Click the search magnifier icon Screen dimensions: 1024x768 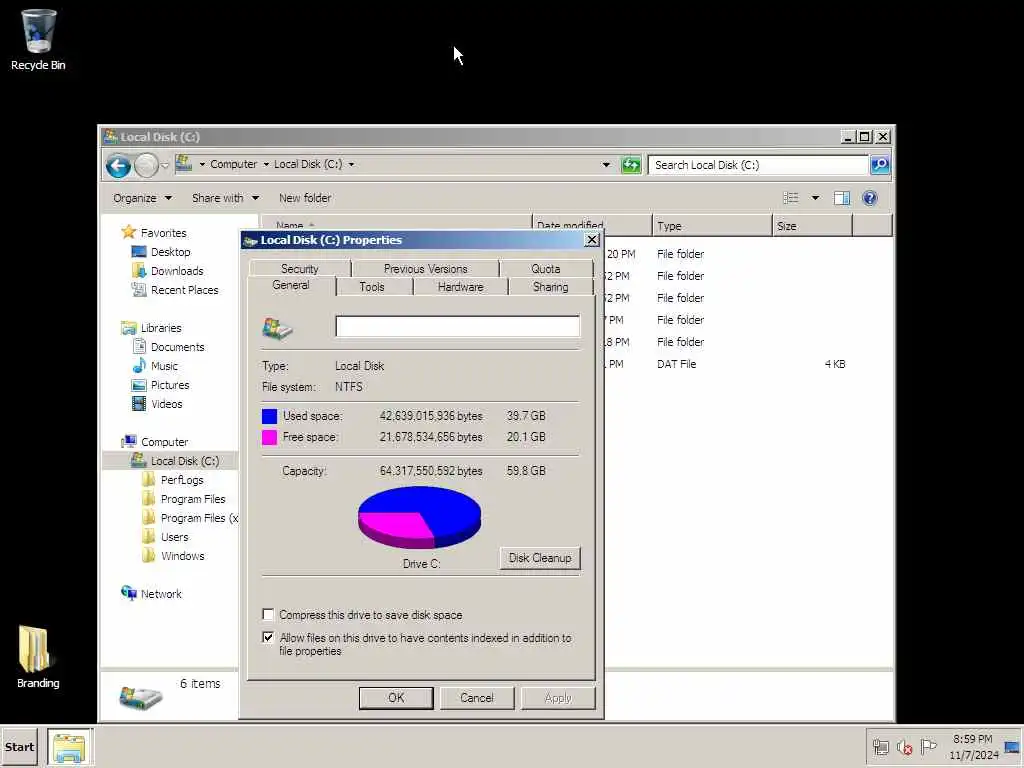(x=880, y=165)
